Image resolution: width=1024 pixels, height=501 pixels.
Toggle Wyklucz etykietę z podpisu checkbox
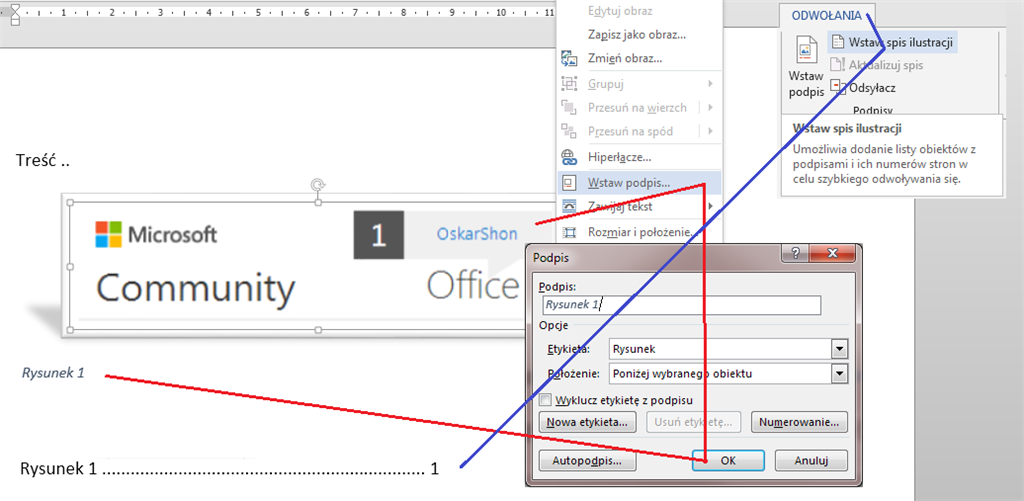point(546,400)
